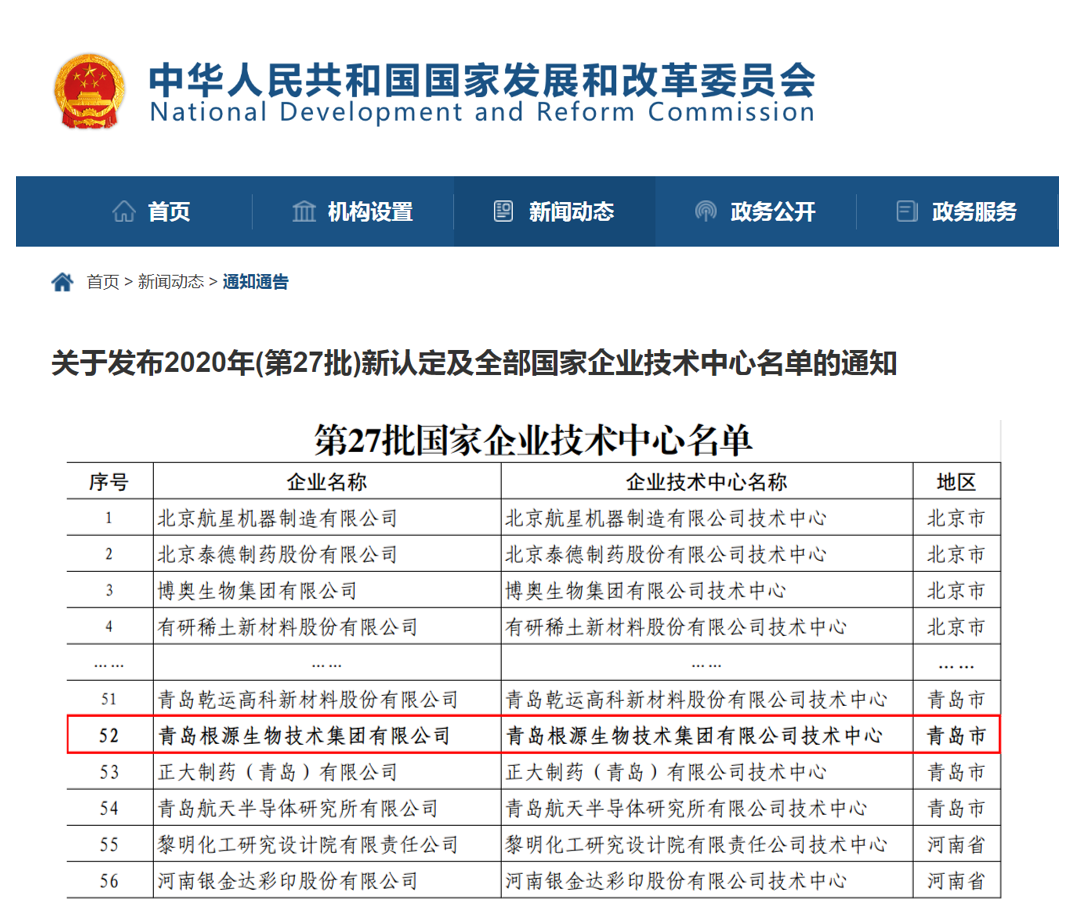The image size is (1067, 901).
Task: Click the newspaper icon beside 新闻动态
Action: 504,212
